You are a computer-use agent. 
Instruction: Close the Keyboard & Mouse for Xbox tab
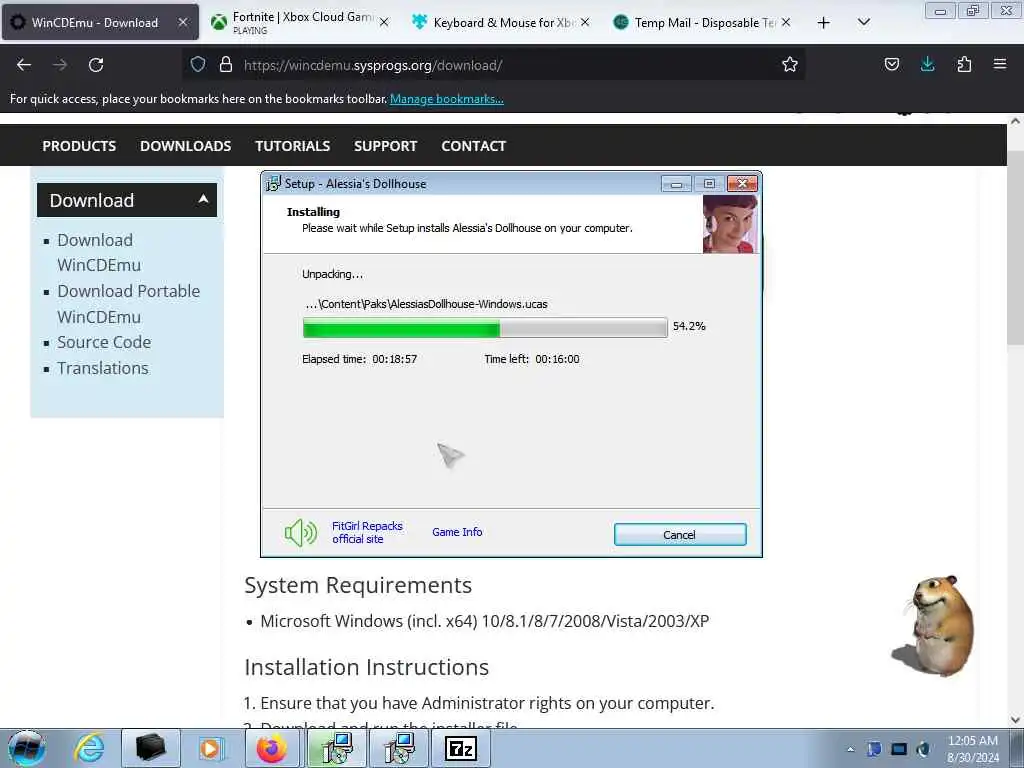585,22
